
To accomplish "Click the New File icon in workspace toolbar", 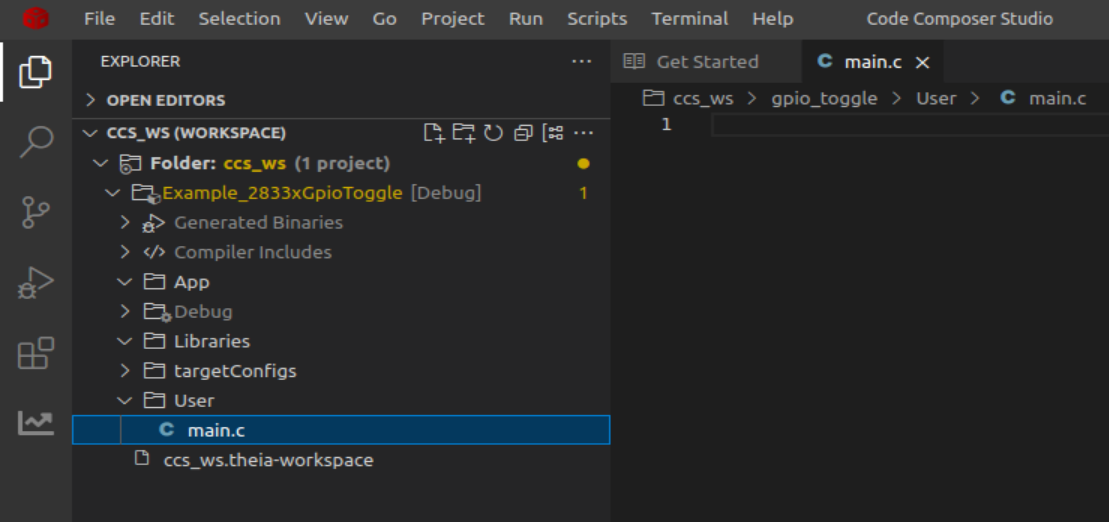I will coord(434,133).
